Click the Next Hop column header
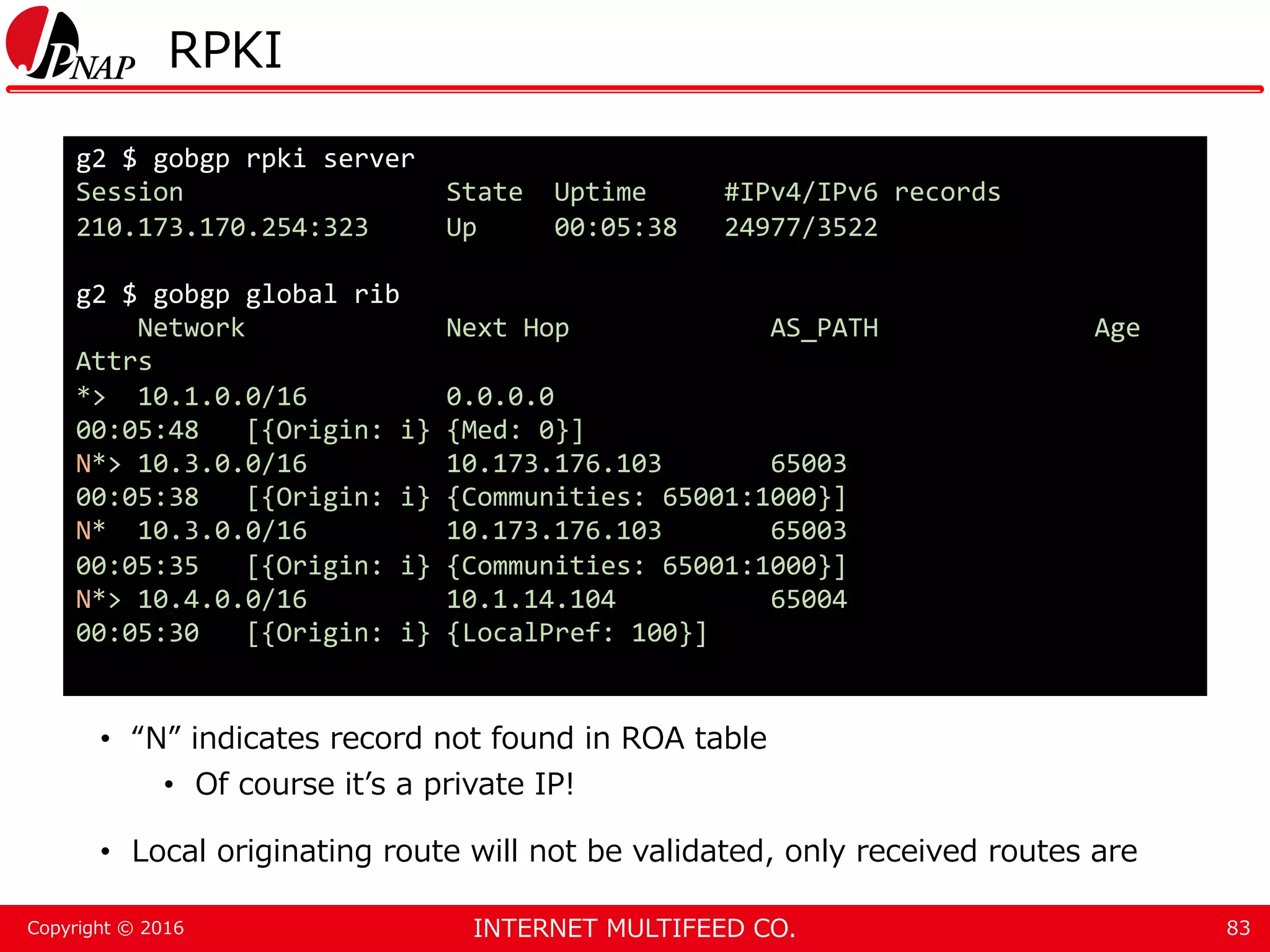This screenshot has width=1270, height=952. (507, 328)
